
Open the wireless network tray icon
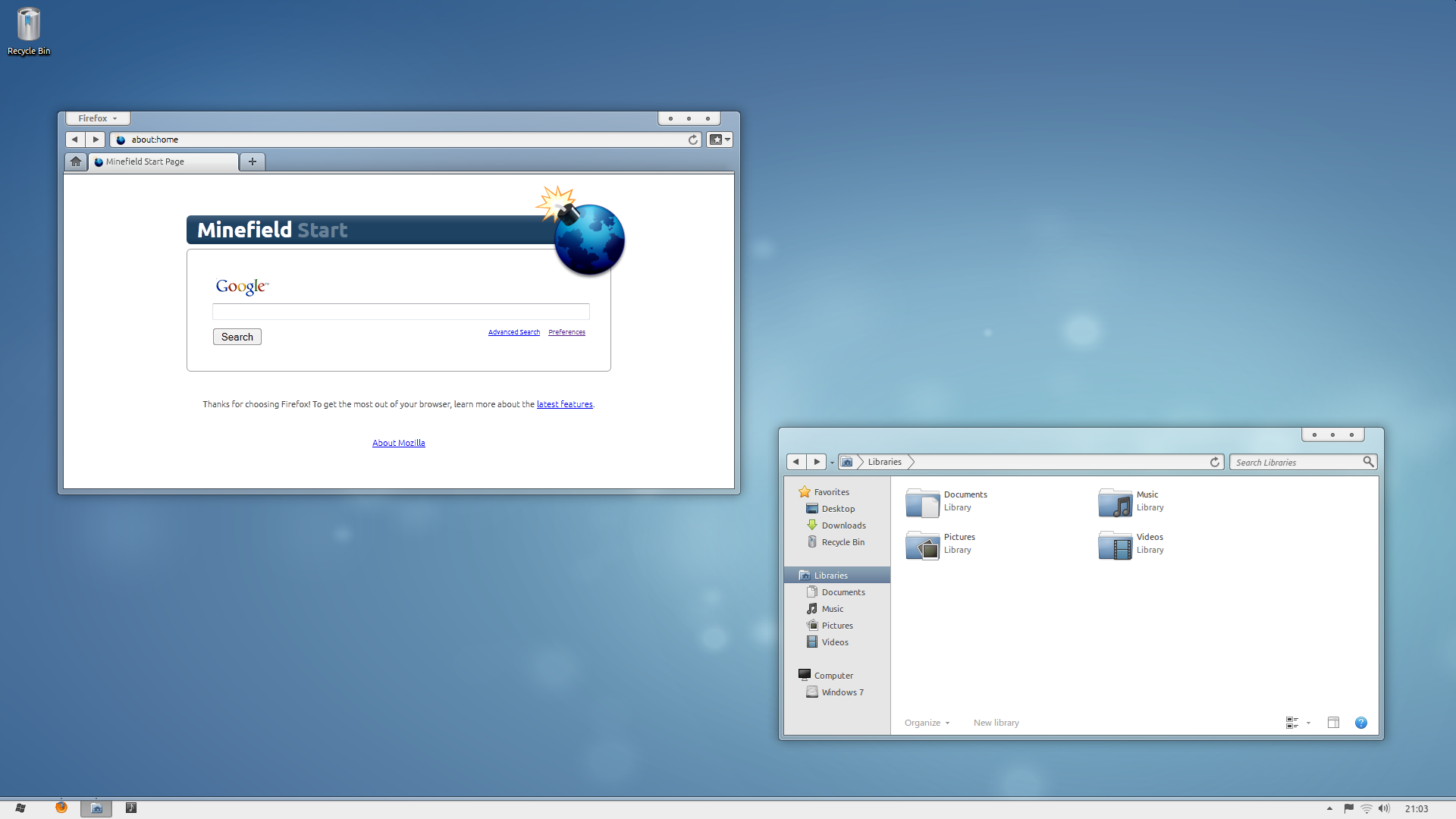(1366, 809)
